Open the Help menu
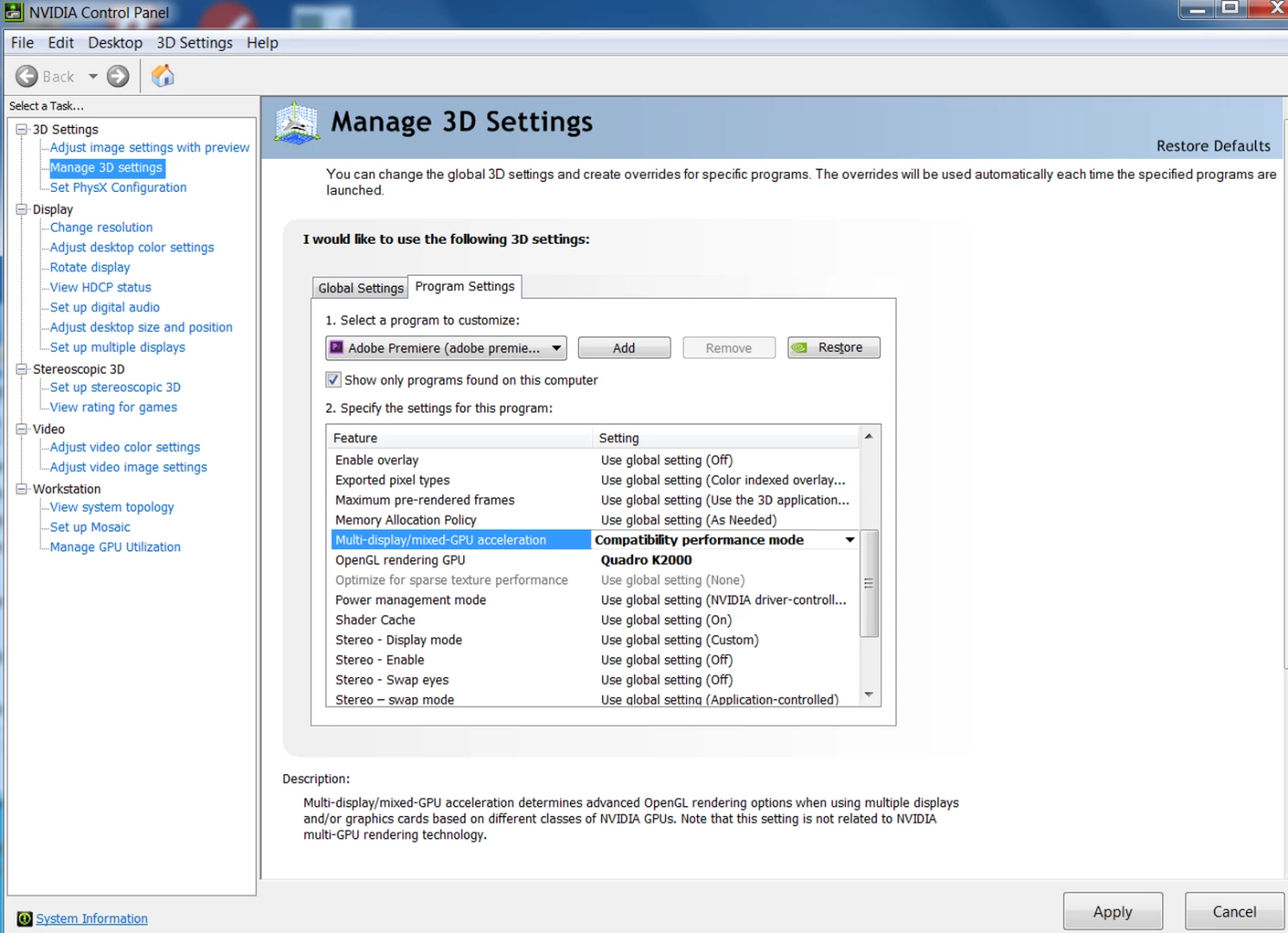The image size is (1288, 933). click(x=262, y=42)
